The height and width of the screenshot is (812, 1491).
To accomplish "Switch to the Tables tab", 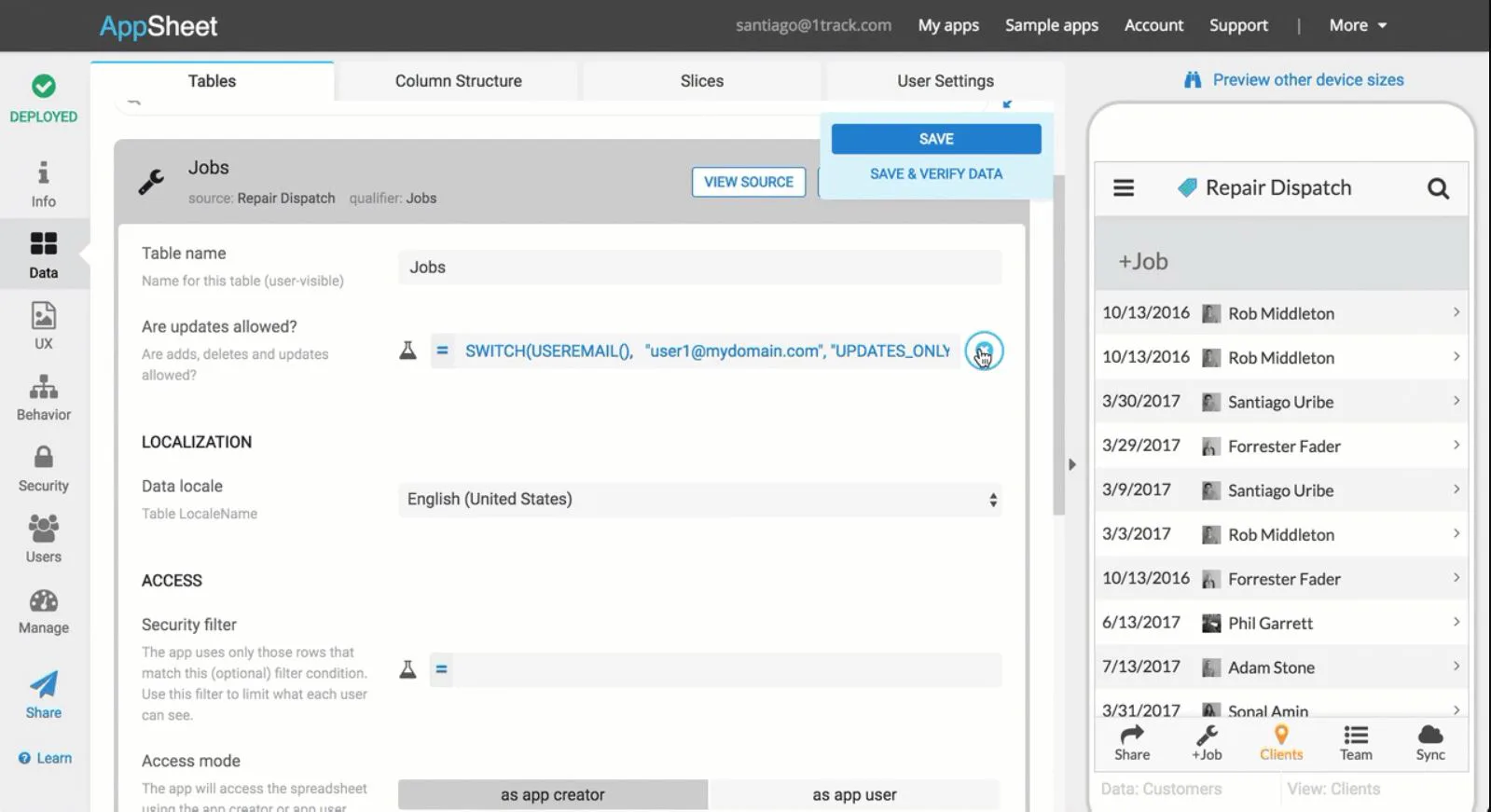I will coord(212,81).
